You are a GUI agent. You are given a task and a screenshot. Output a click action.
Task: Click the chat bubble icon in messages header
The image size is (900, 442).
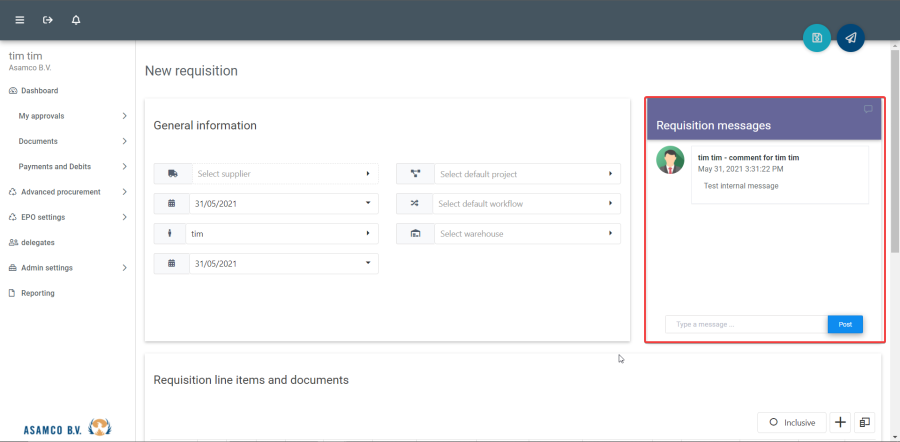[x=868, y=109]
